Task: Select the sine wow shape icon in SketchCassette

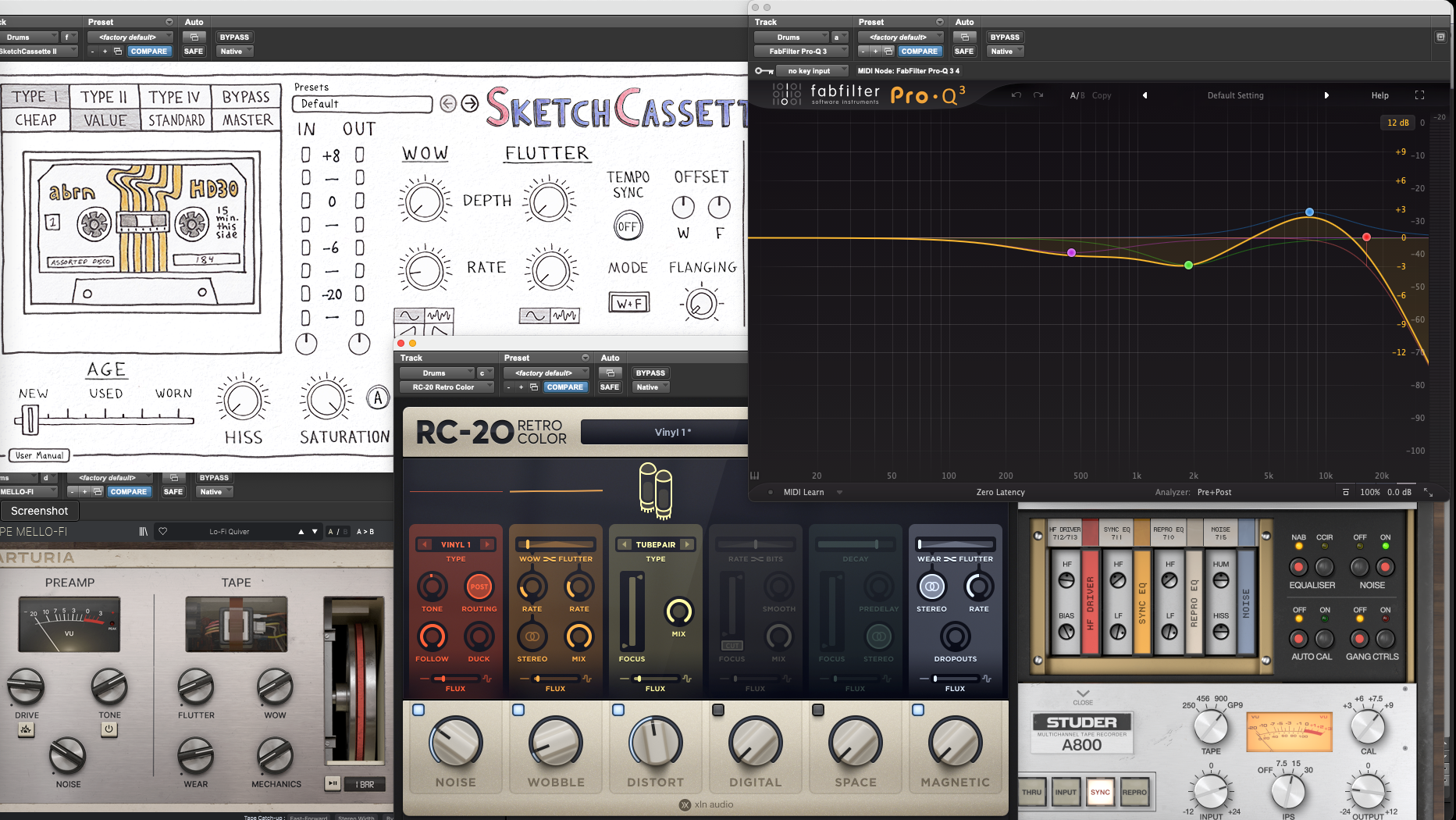Action: (x=409, y=316)
